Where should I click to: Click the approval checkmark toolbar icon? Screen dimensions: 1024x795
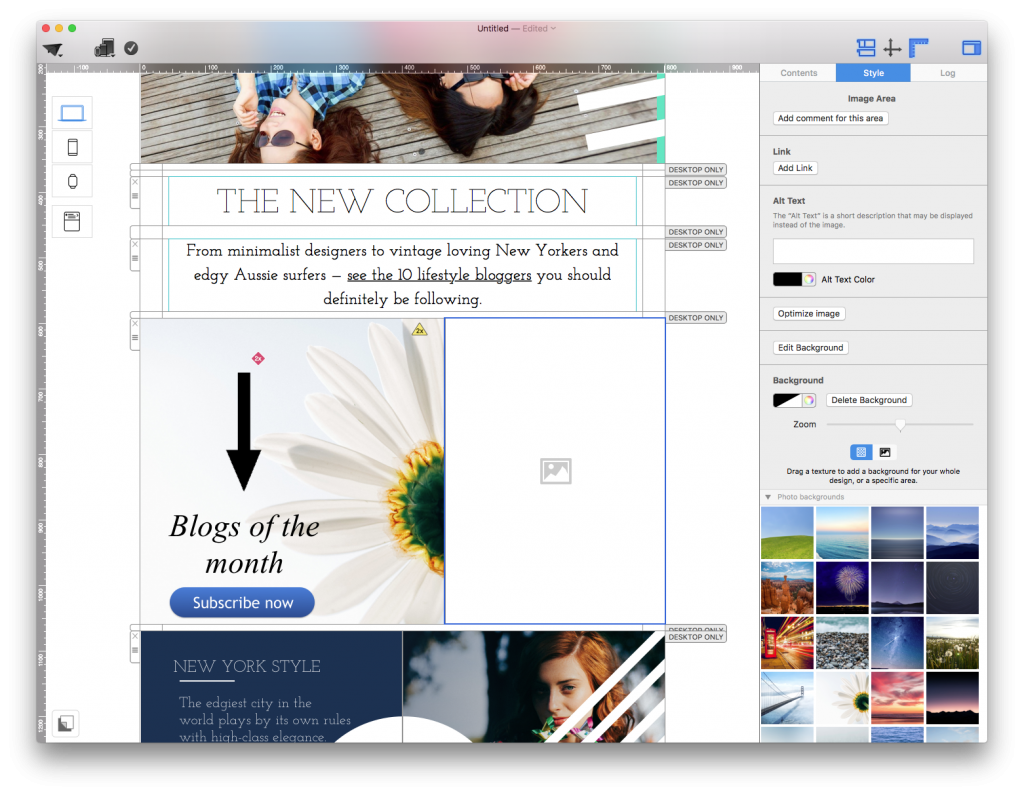pyautogui.click(x=131, y=47)
